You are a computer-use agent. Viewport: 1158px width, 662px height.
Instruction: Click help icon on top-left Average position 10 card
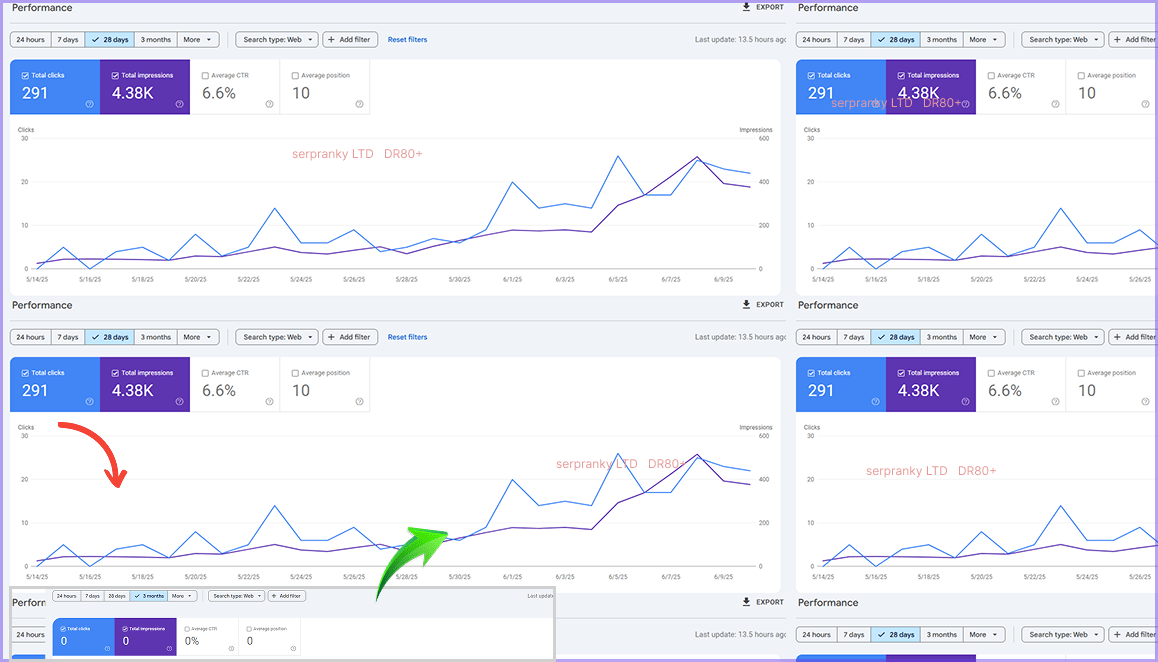359,104
